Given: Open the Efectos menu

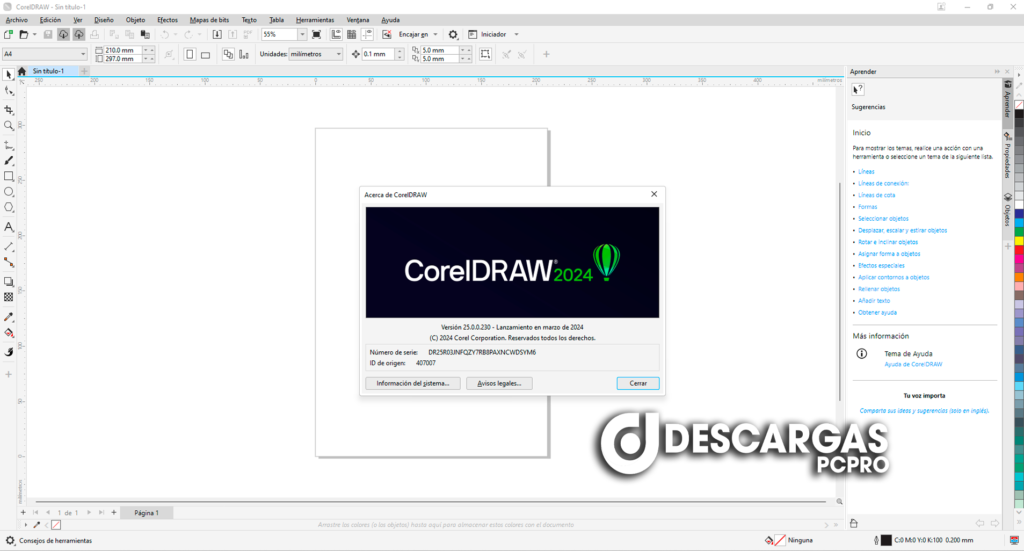Looking at the screenshot, I should (x=167, y=20).
